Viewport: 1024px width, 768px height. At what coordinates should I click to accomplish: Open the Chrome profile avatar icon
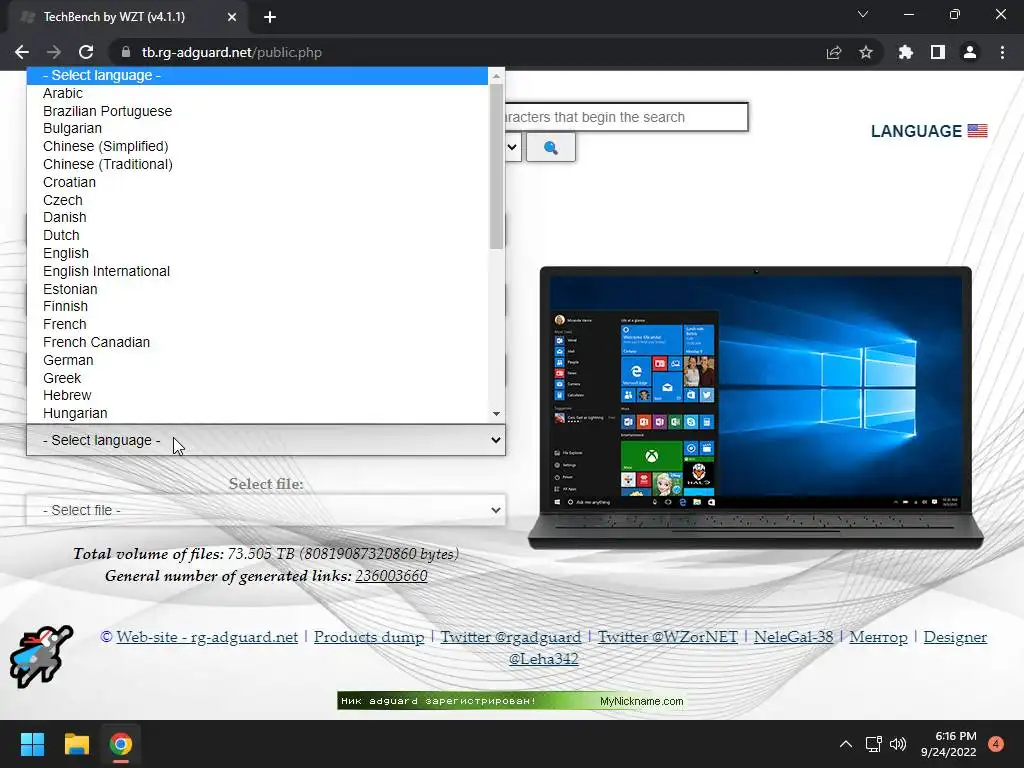click(x=970, y=52)
